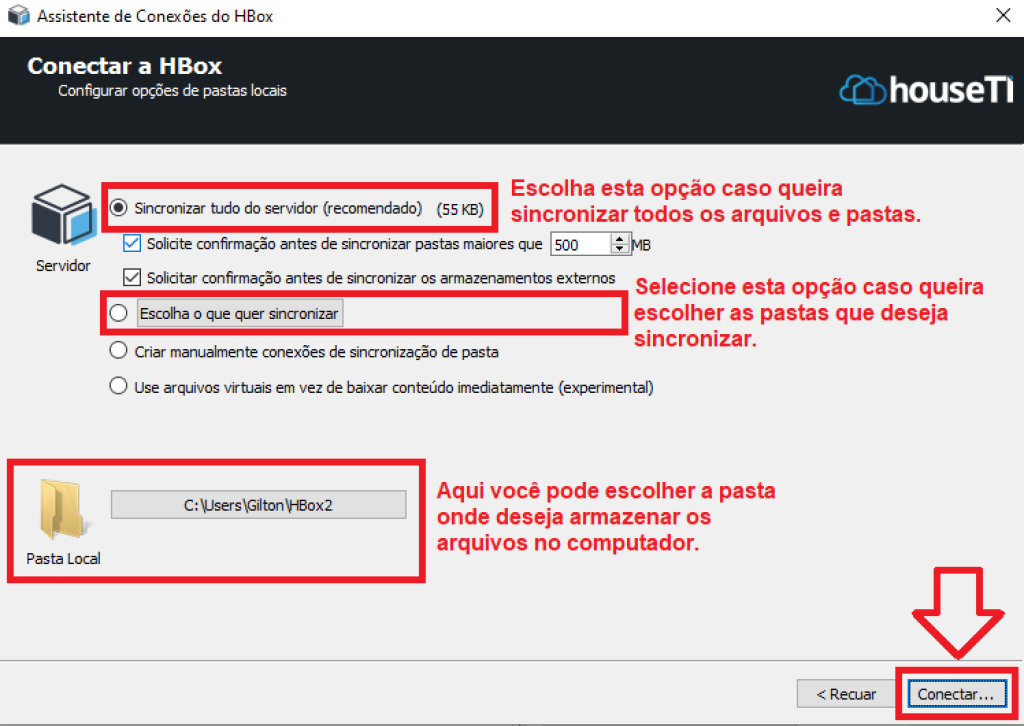Increase folder size limit with up arrow

(620, 239)
